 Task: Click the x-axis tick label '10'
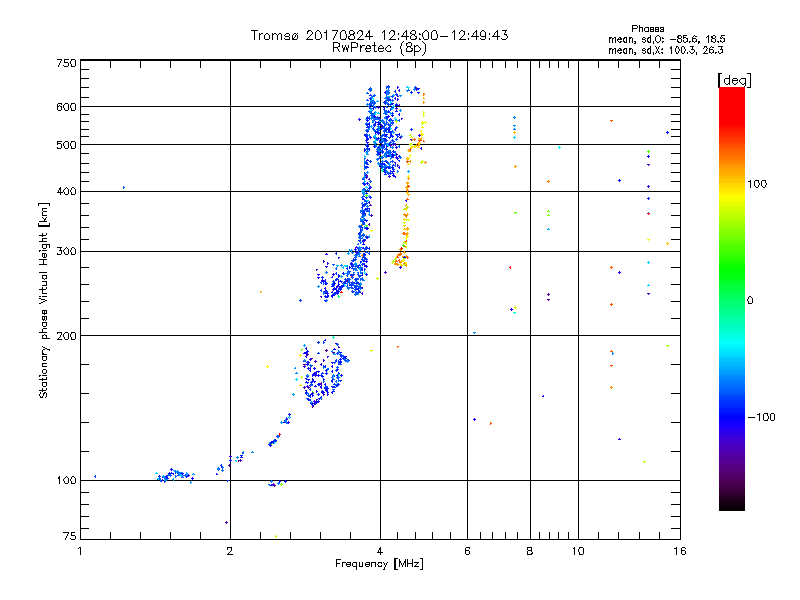pyautogui.click(x=578, y=551)
